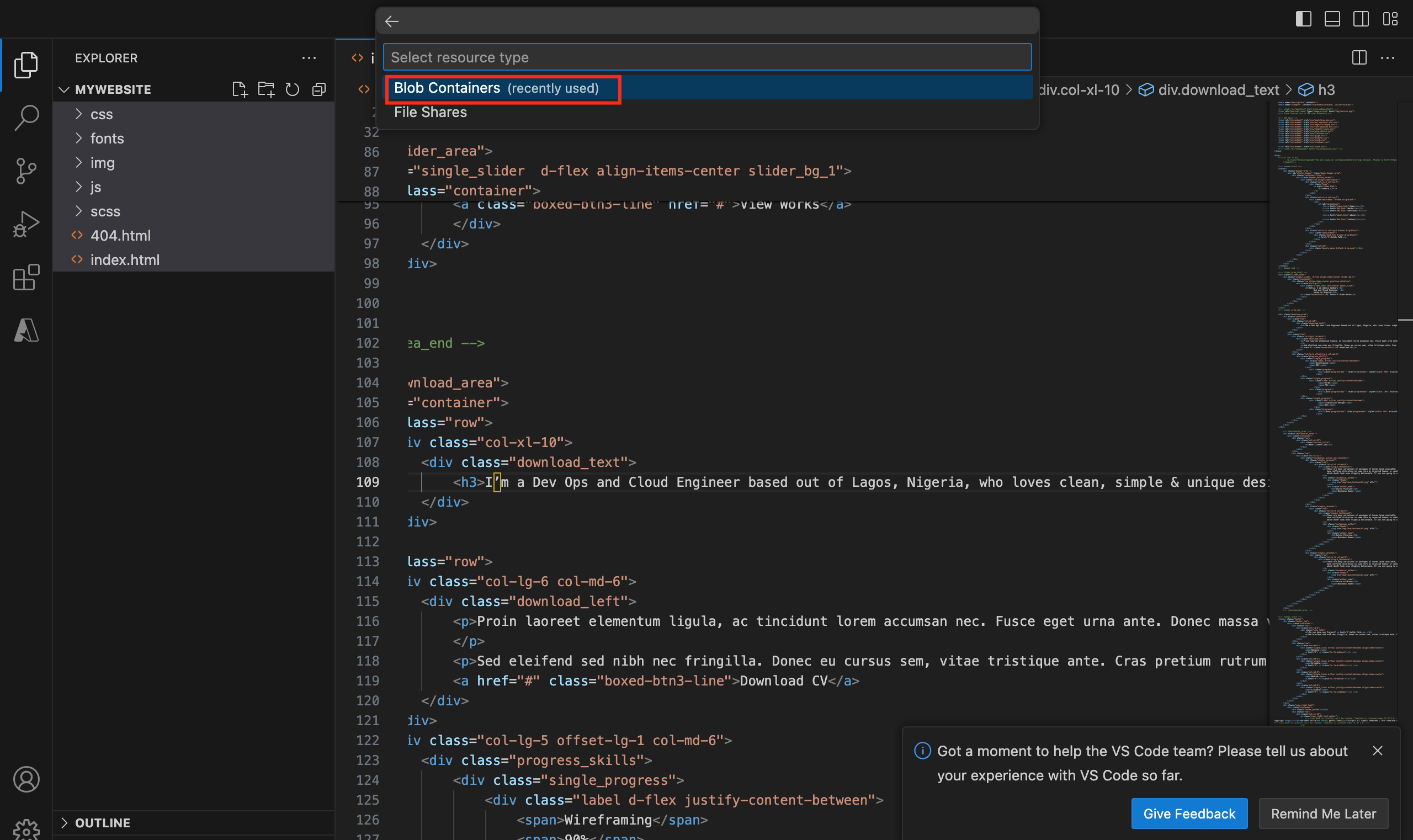Click the Select resource type input field
1413x840 pixels.
[706, 57]
